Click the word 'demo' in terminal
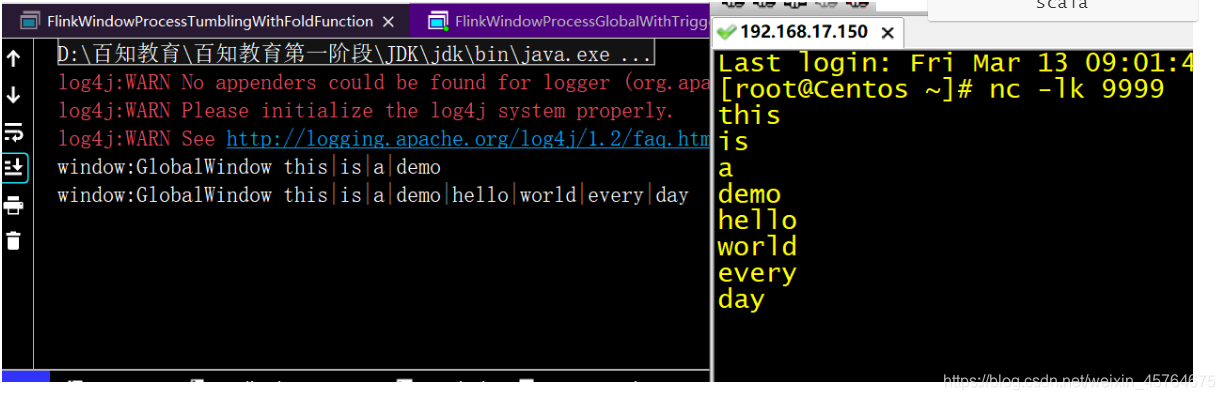1225x400 pixels. 749,194
